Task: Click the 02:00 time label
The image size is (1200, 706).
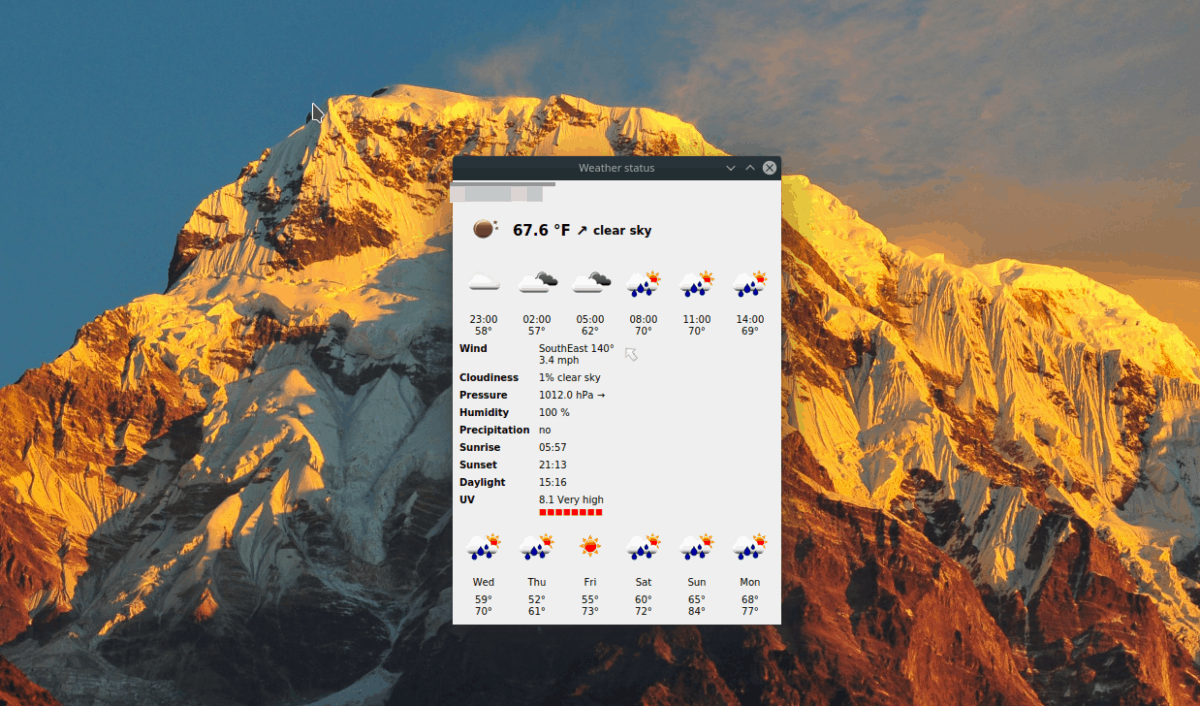Action: pos(537,319)
